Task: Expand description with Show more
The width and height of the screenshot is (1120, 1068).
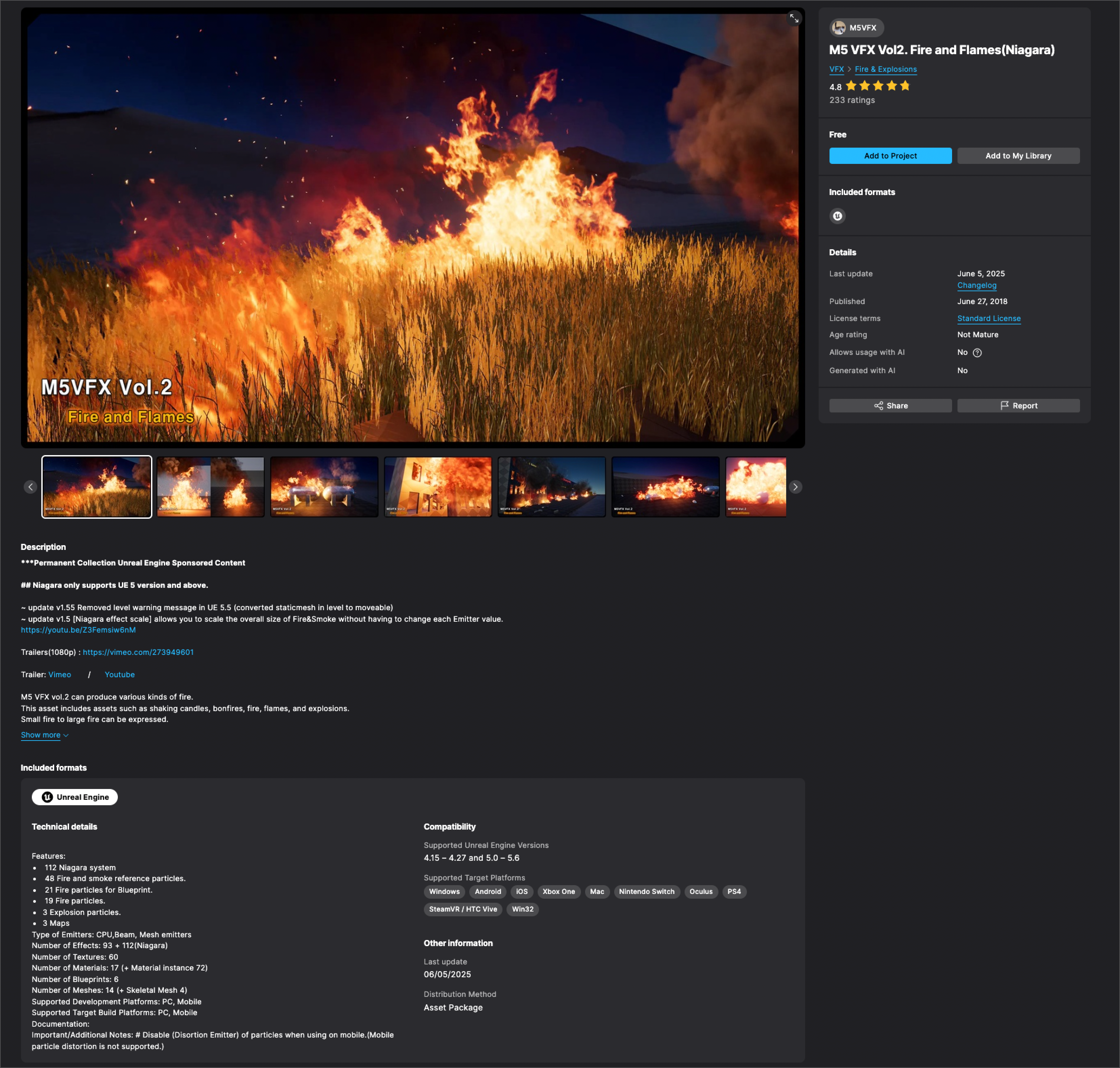Action: 44,735
